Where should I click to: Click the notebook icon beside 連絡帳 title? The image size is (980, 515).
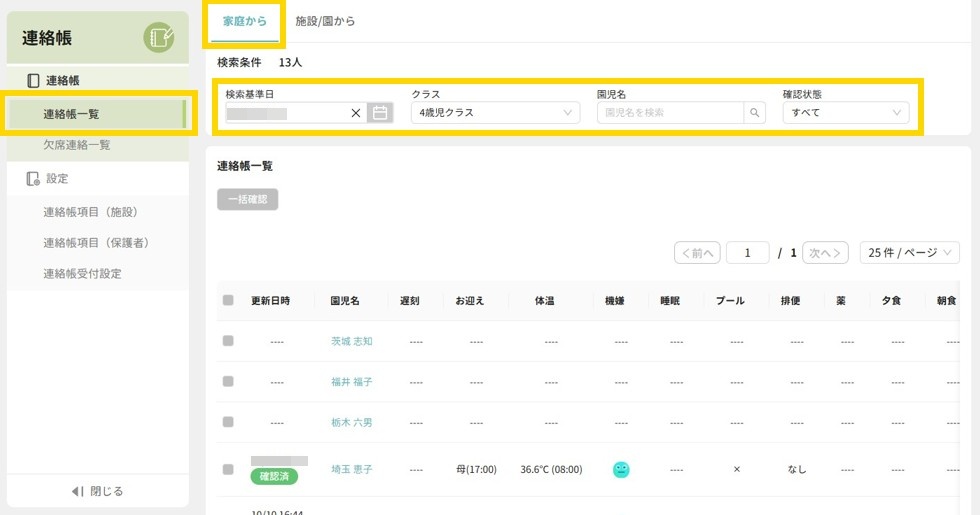pos(158,38)
